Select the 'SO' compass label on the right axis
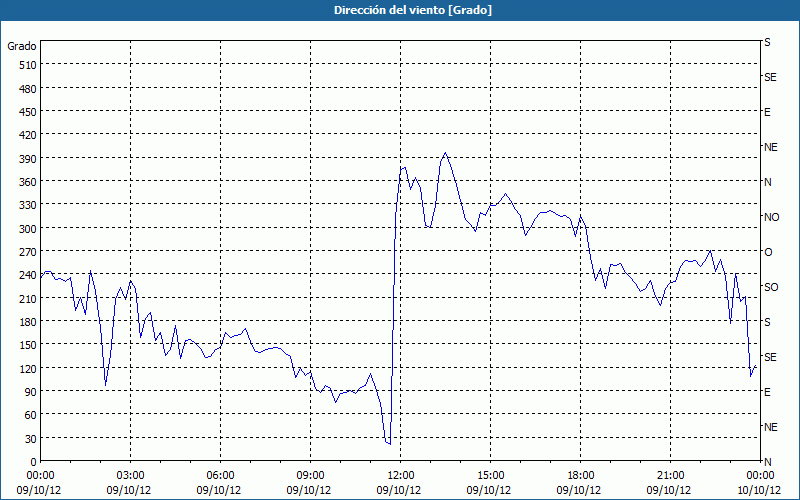The height and width of the screenshot is (500, 800). (771, 287)
